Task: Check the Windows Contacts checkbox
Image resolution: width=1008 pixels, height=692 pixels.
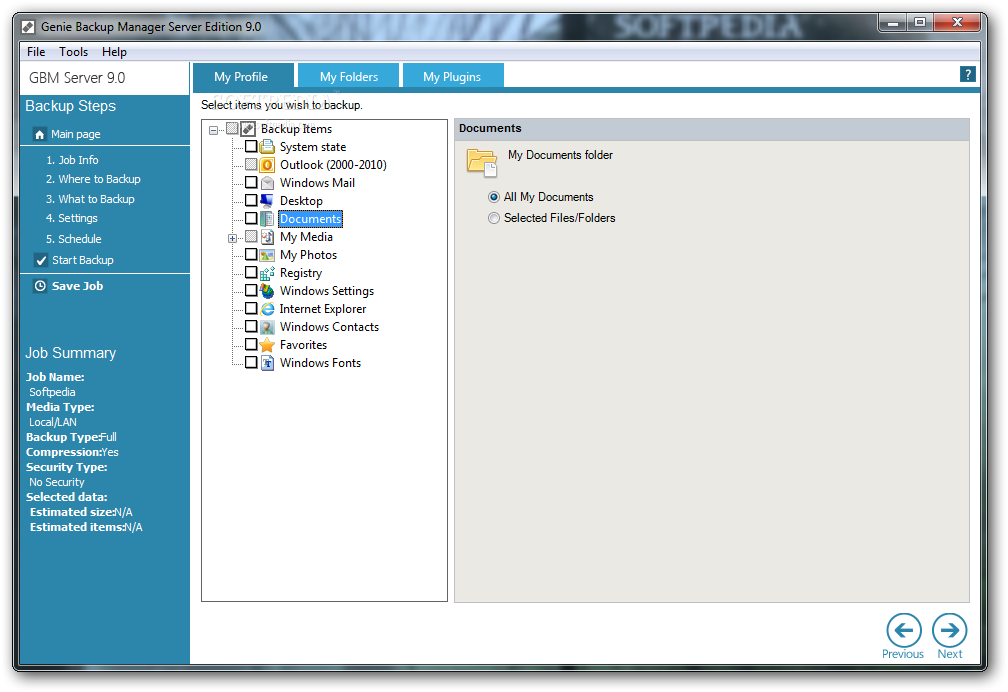Action: pos(251,327)
